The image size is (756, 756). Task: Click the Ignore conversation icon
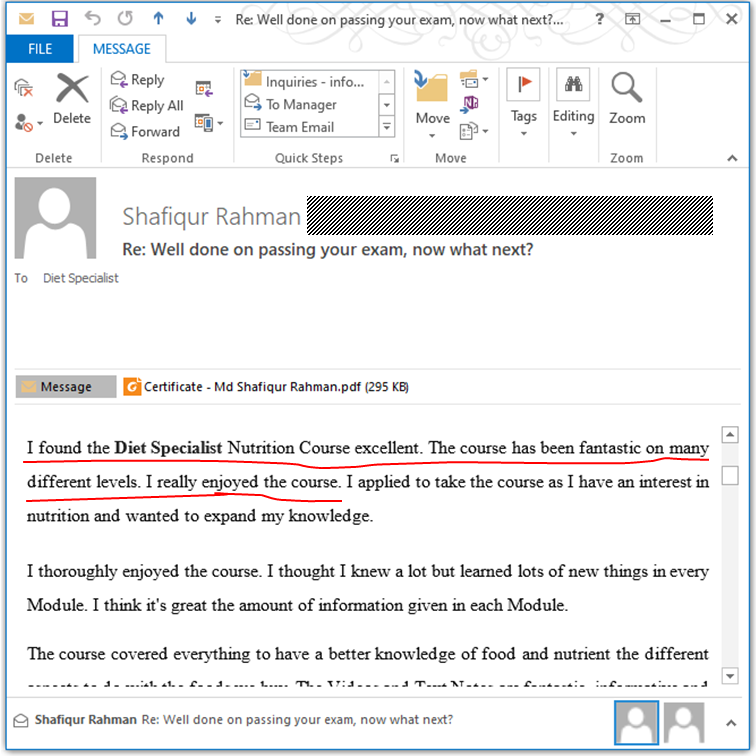[24, 88]
